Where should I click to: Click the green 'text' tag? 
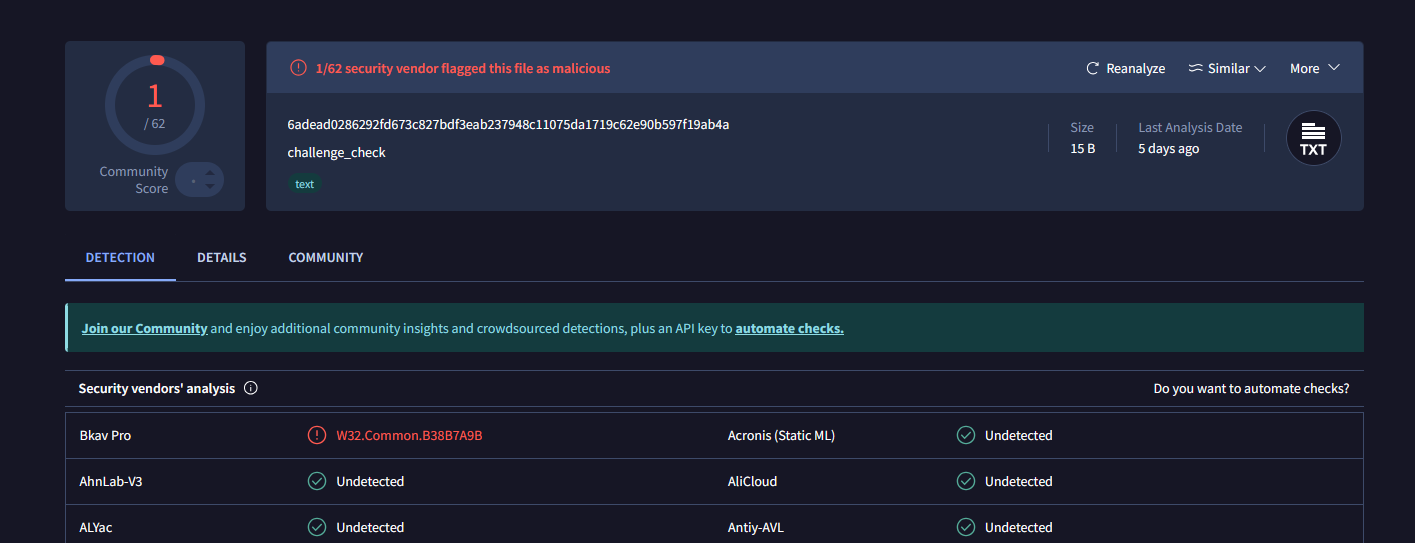pos(304,184)
